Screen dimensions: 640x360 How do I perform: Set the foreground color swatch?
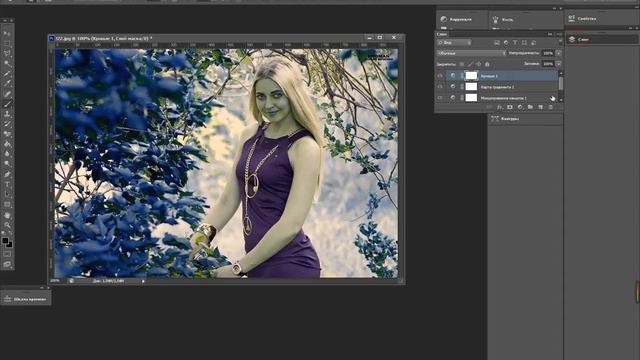pyautogui.click(x=5, y=240)
